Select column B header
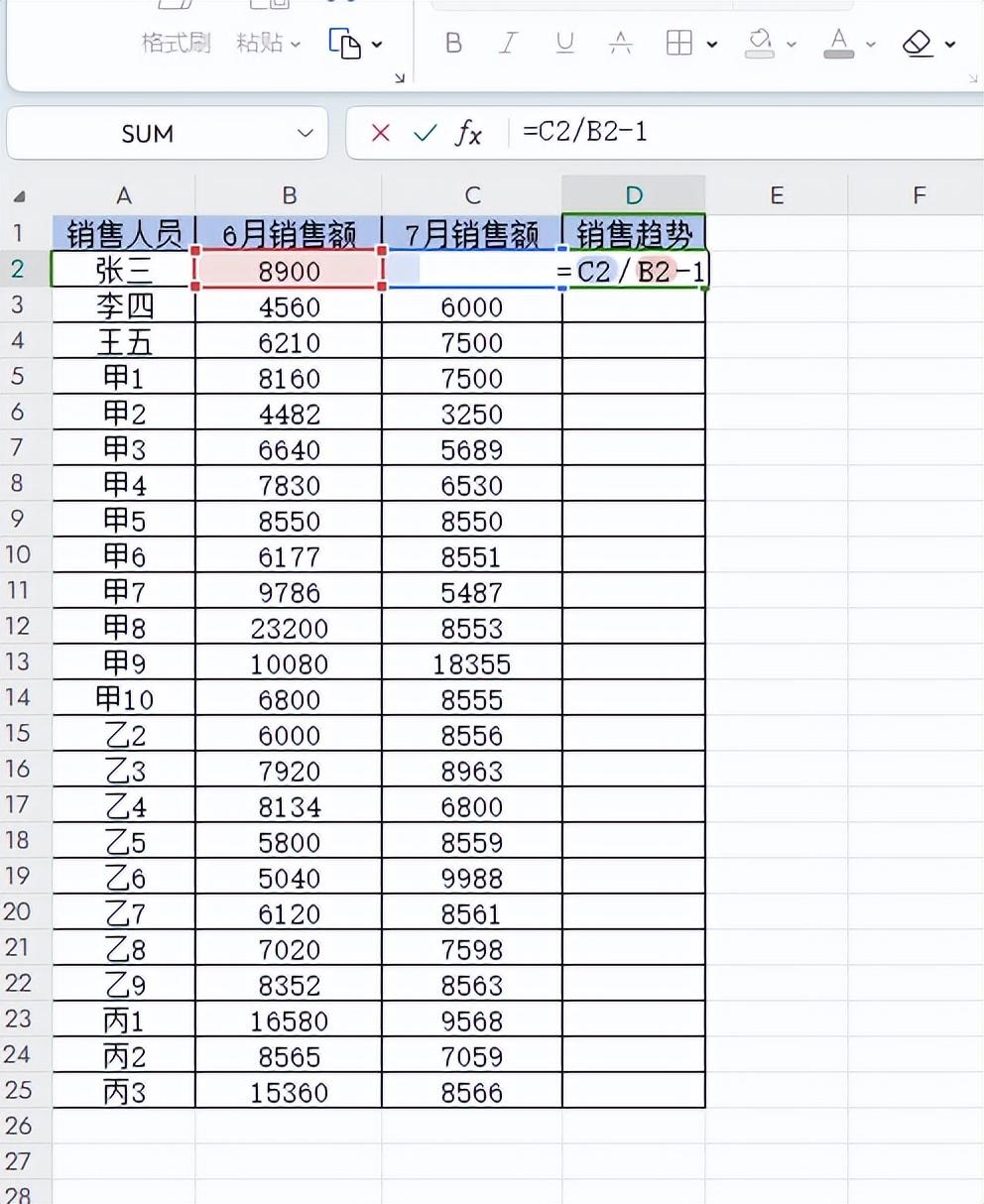The width and height of the screenshot is (984, 1204). (289, 195)
